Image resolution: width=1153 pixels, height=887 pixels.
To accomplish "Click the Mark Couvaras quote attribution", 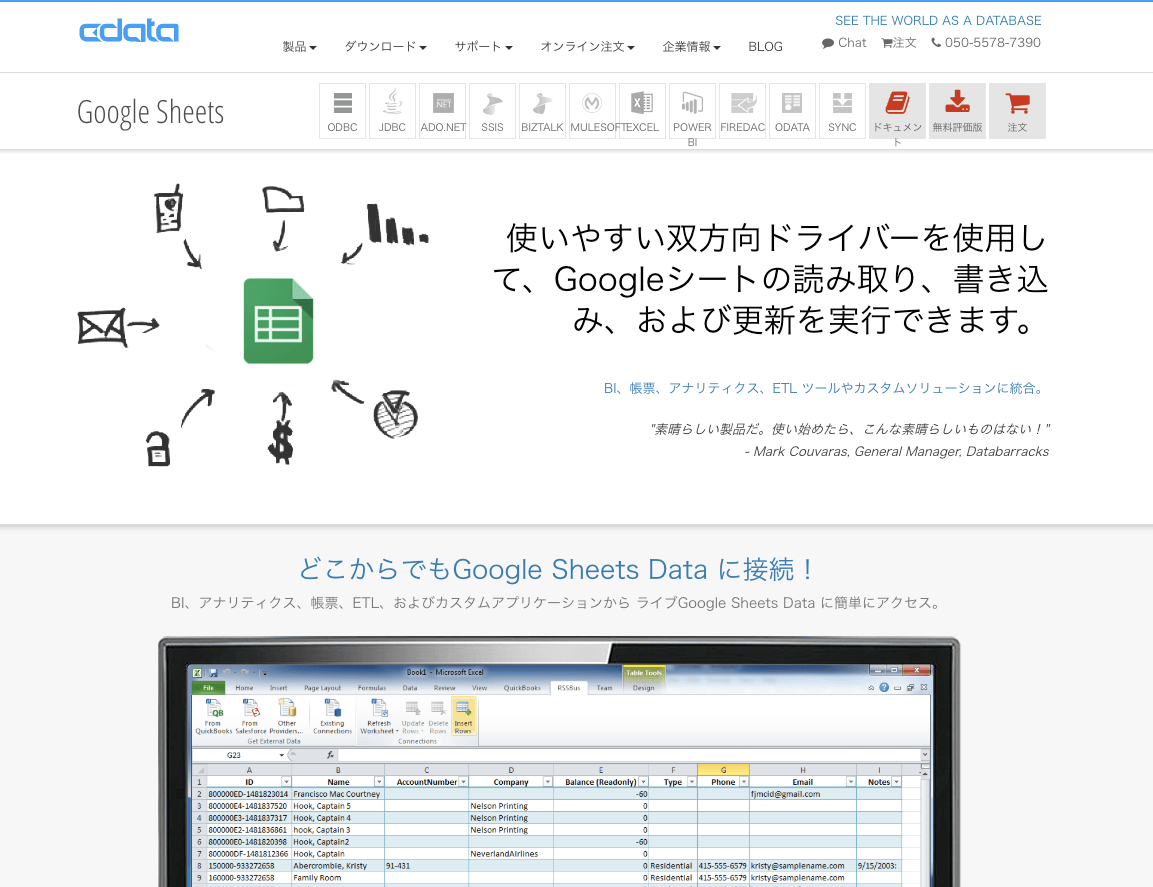I will click(x=897, y=452).
